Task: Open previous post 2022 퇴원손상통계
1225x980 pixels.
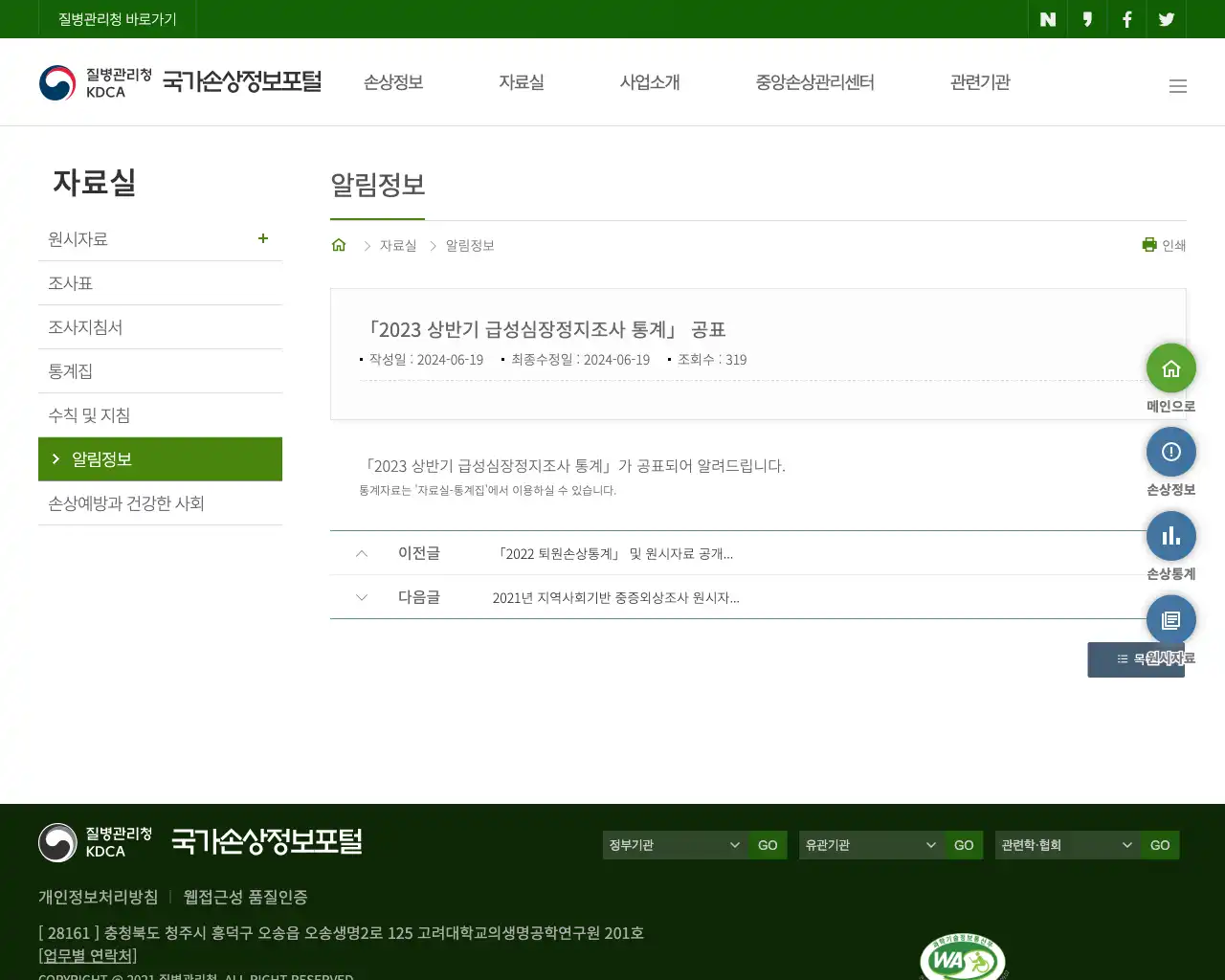Action: tap(613, 554)
